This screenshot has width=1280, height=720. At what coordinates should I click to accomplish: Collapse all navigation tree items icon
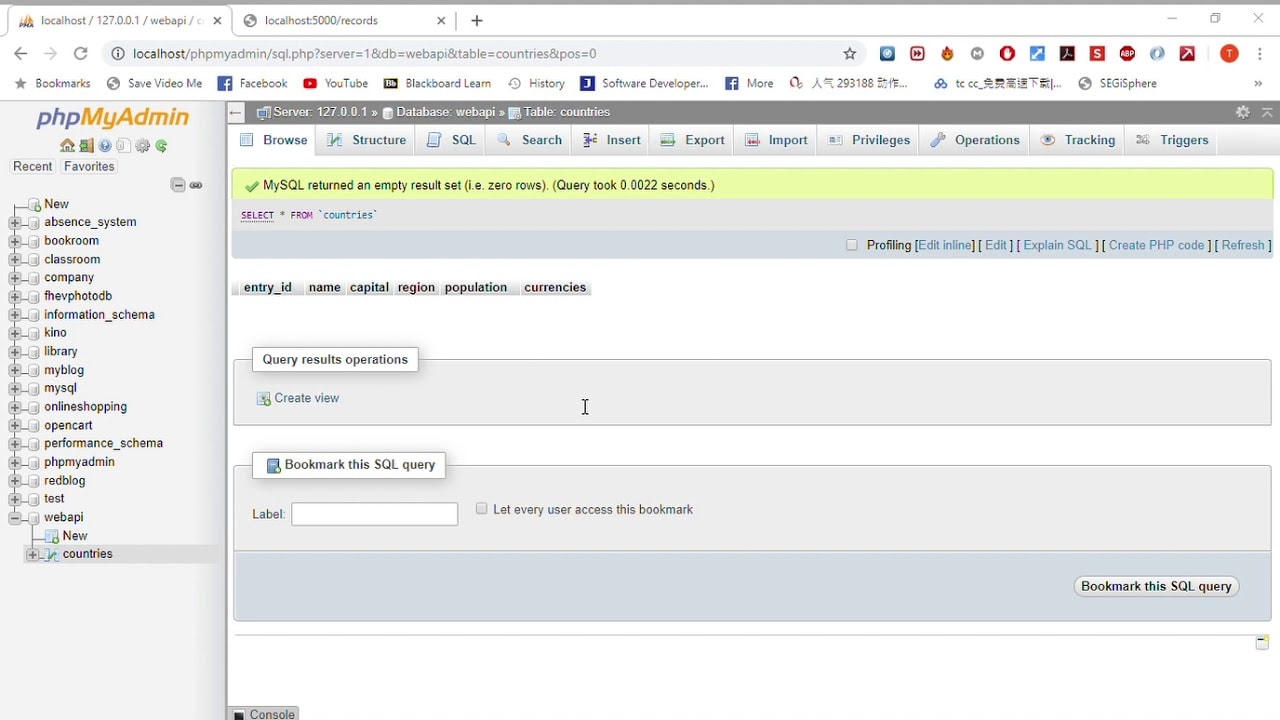point(178,185)
